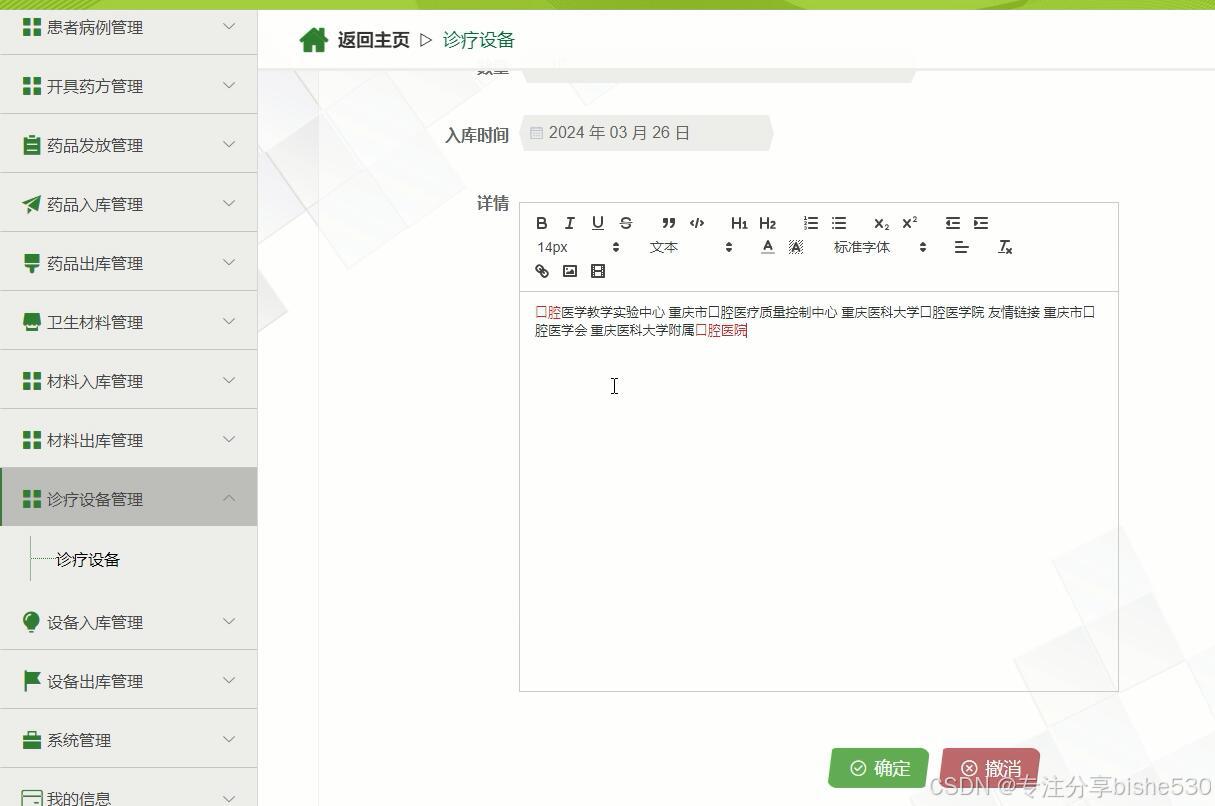Viewport: 1215px width, 806px height.
Task: Apply italic formatting in the editor
Action: pyautogui.click(x=570, y=223)
